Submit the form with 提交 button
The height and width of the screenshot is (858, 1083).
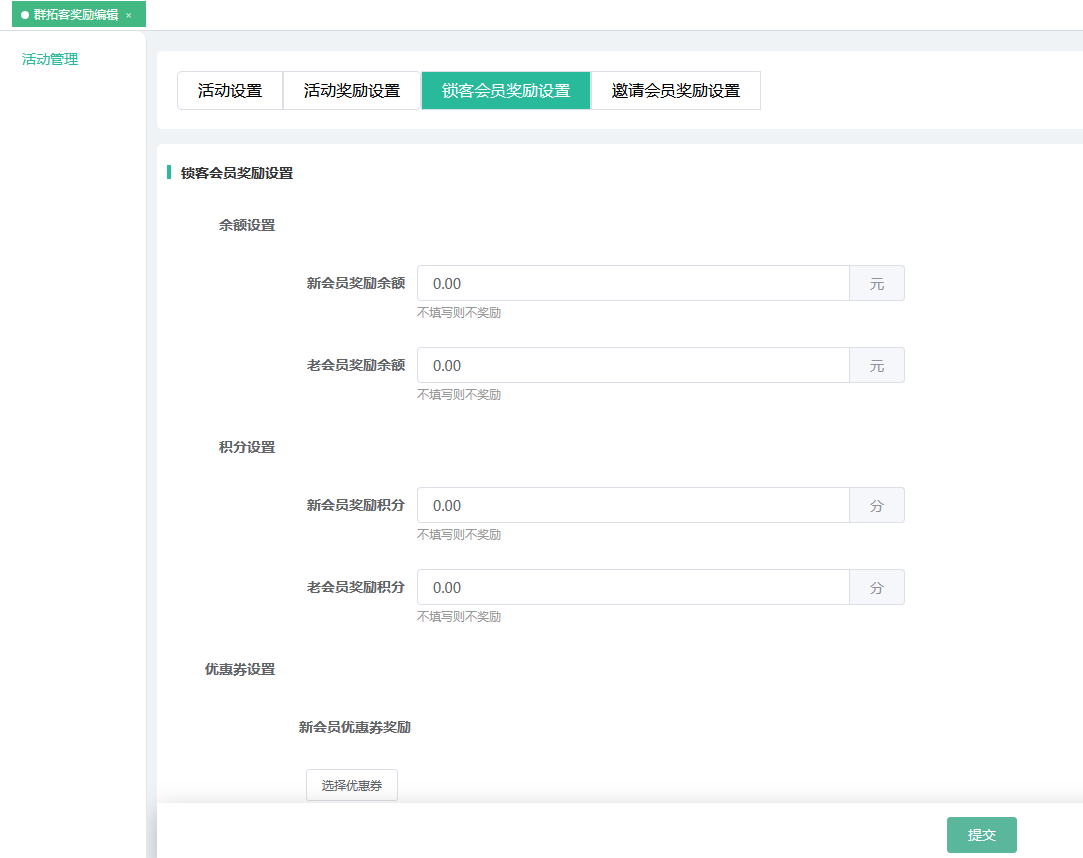tap(982, 835)
